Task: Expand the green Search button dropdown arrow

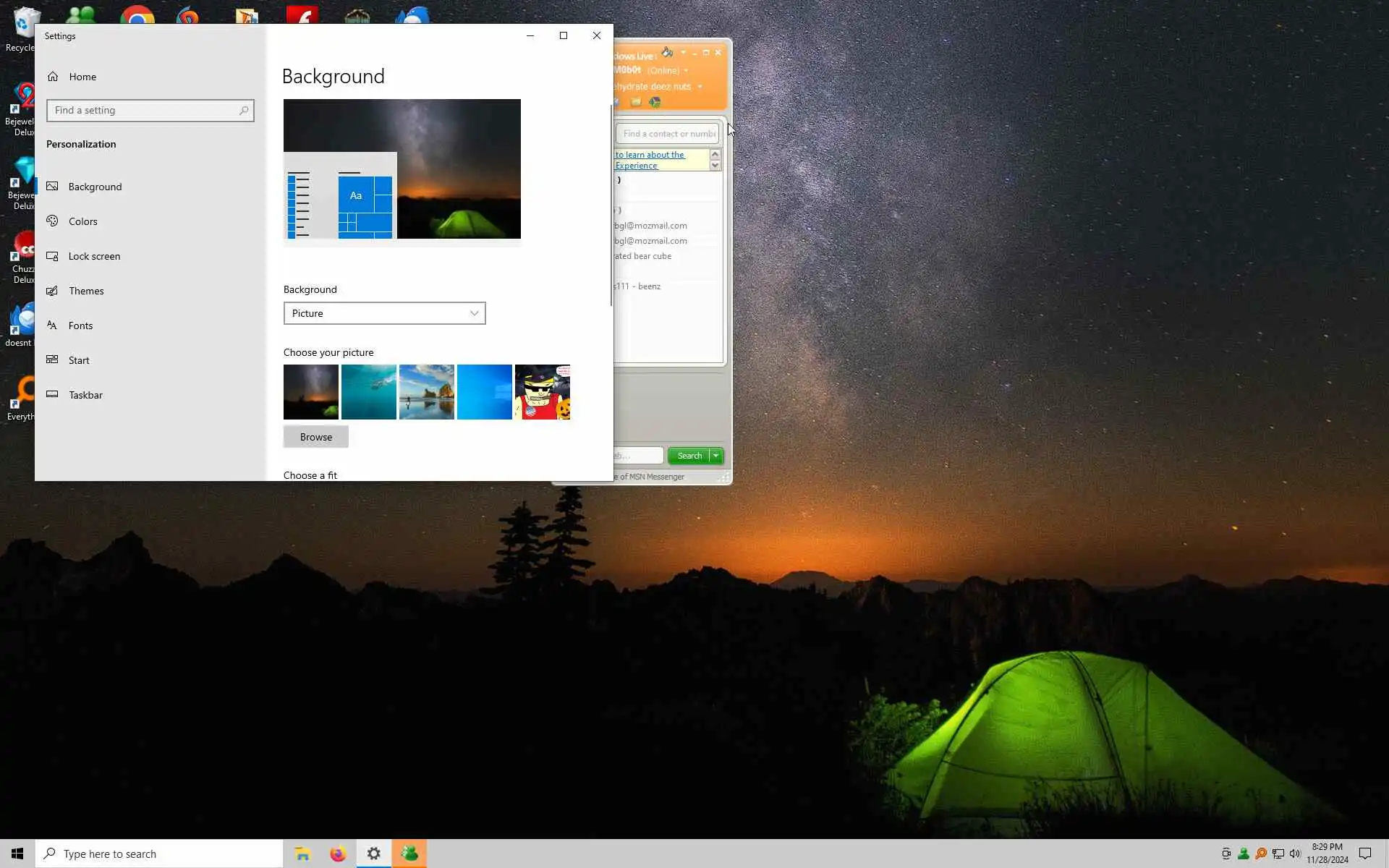Action: 716,456
